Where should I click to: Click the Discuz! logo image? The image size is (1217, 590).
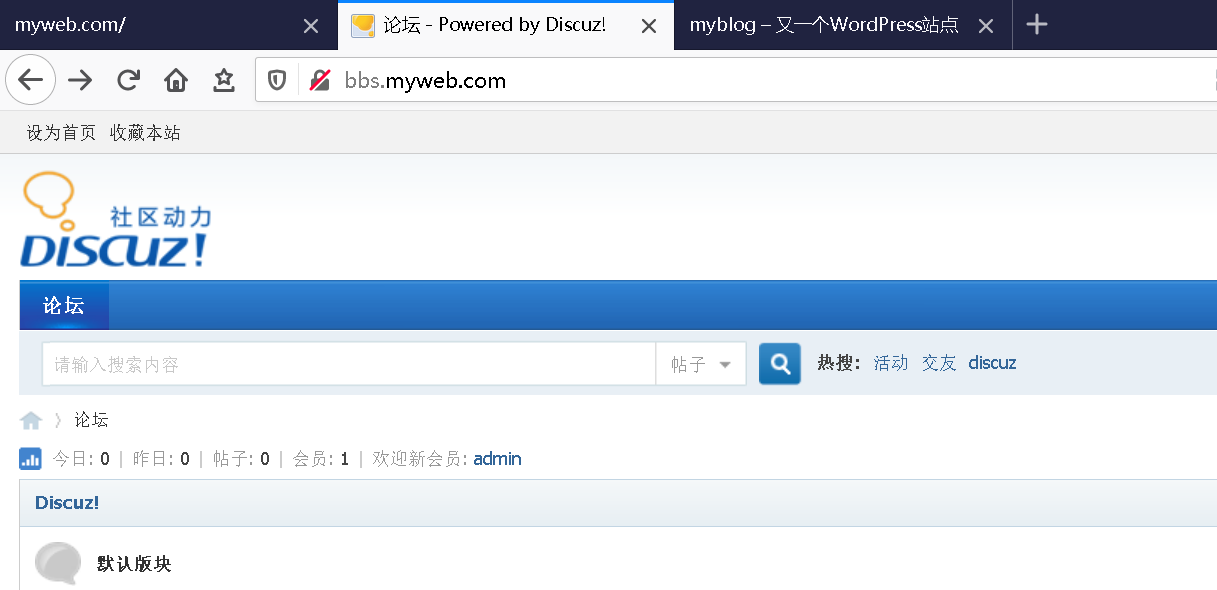[116, 220]
